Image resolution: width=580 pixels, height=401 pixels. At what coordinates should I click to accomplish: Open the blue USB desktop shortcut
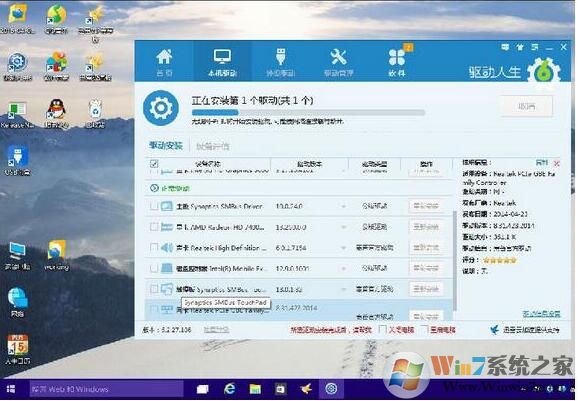click(x=17, y=160)
